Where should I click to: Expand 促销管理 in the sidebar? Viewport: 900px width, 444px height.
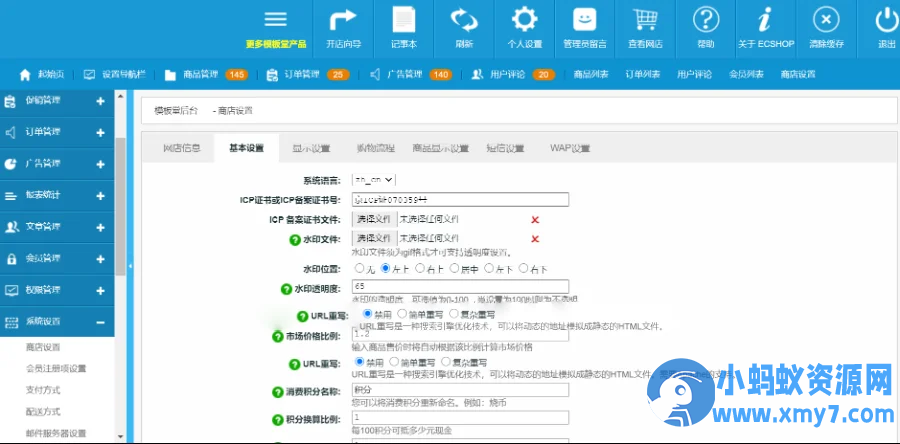coord(100,102)
